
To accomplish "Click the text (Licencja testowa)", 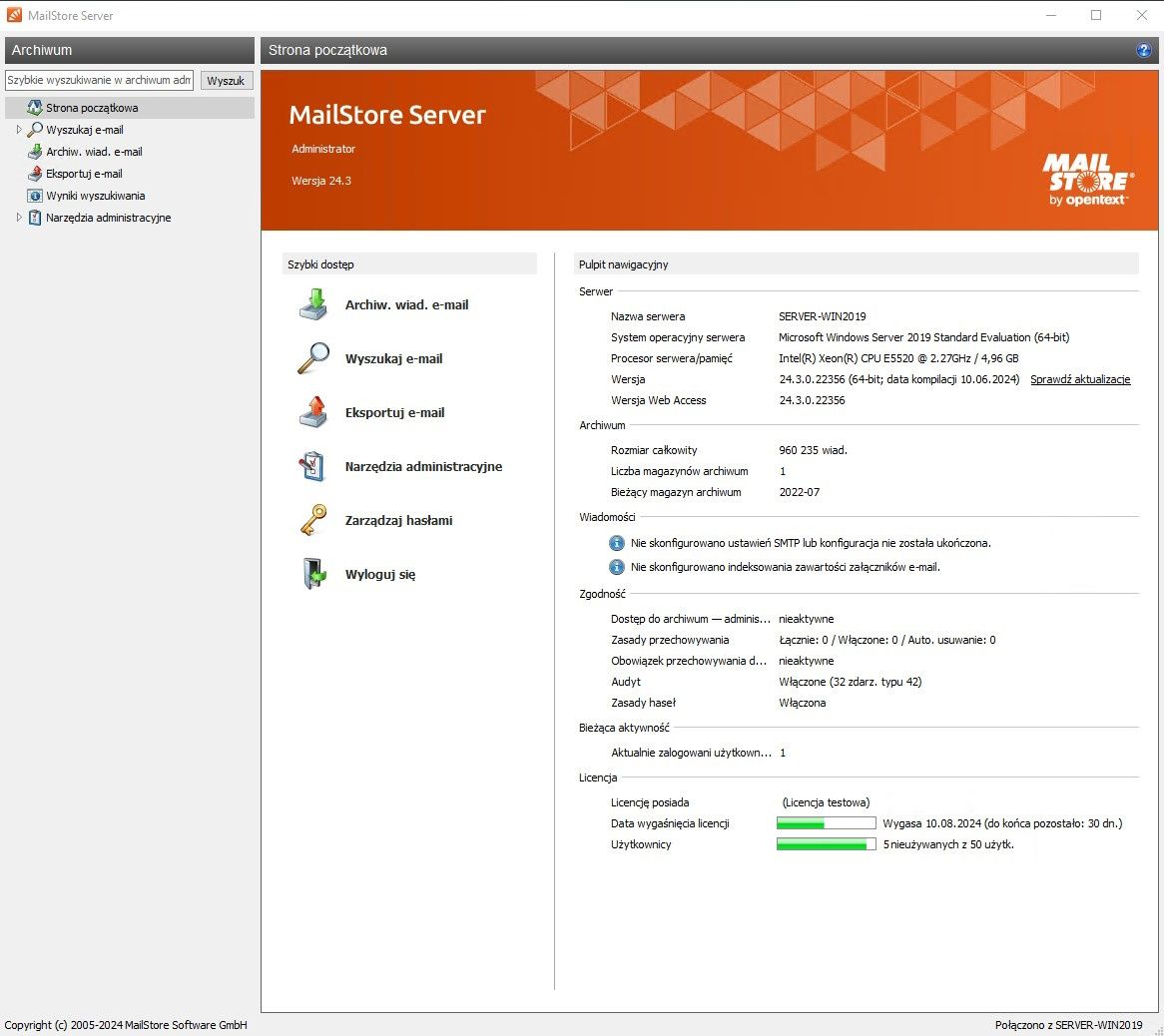I will pos(826,802).
